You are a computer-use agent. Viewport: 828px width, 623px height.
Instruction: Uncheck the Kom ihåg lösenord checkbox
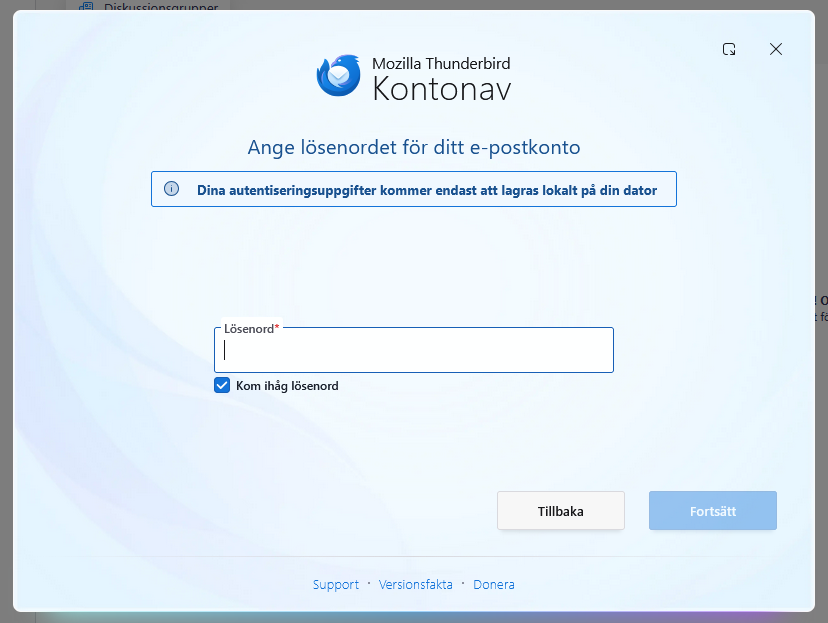point(222,385)
